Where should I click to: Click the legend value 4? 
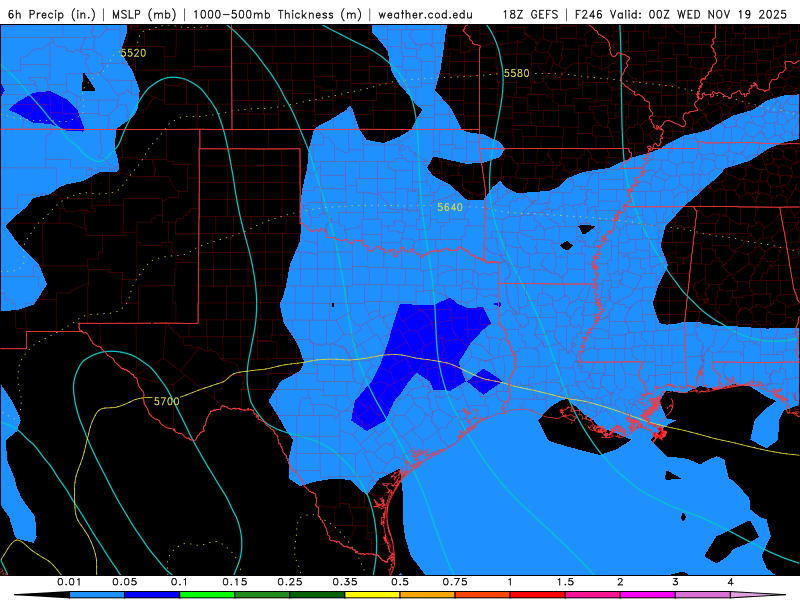point(730,582)
